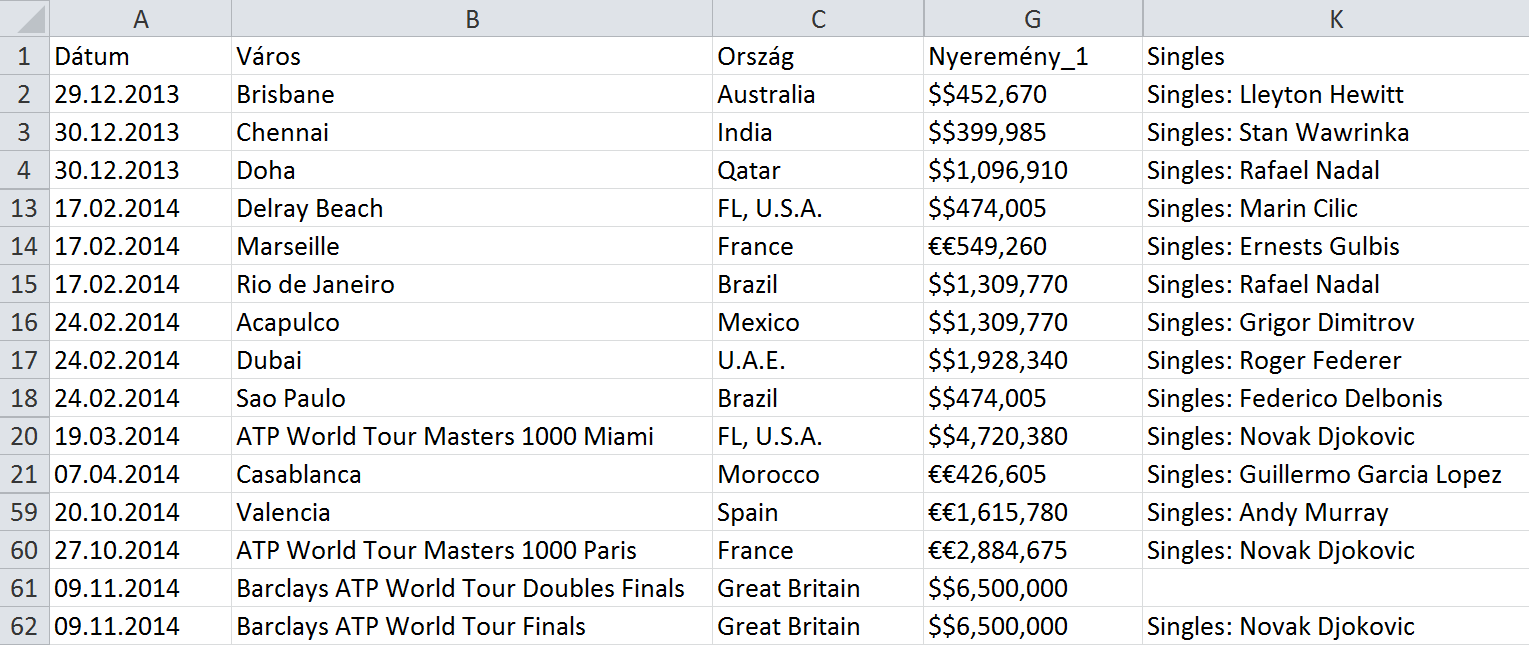Select row 13 header
Viewport: 1529px width, 645px height.
[24, 208]
